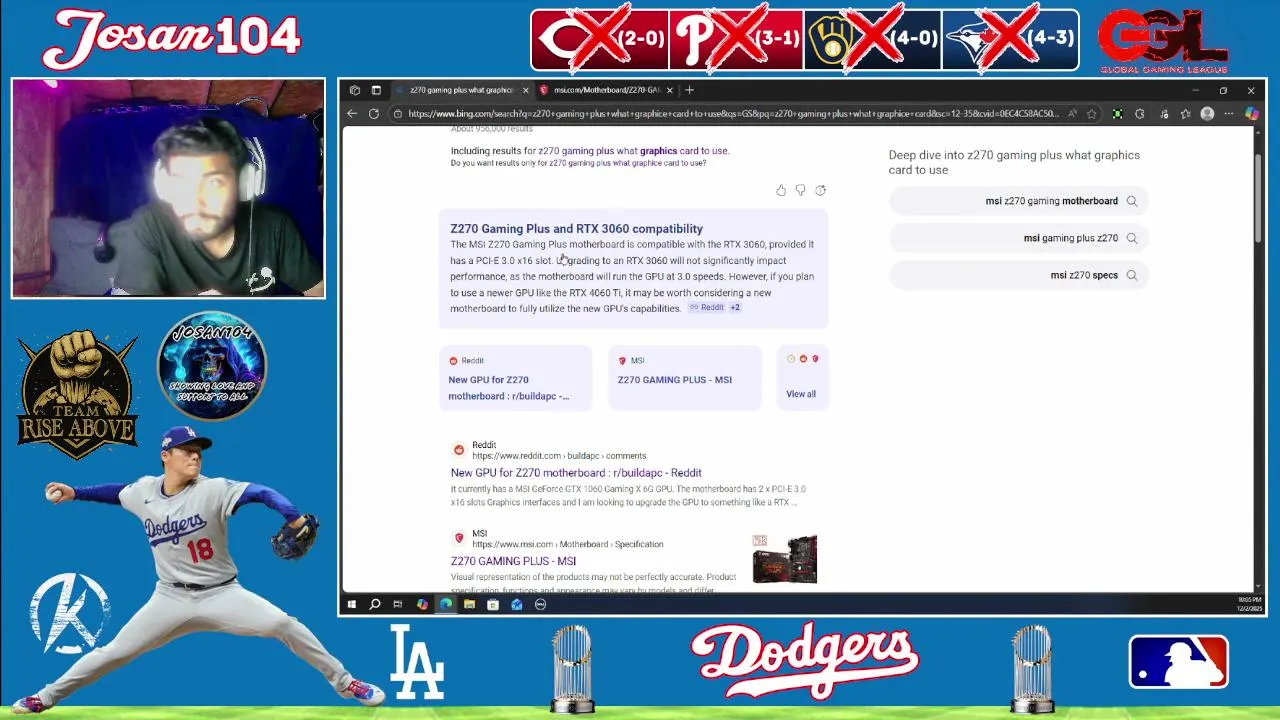
Task: Open Microsoft Edge from taskbar
Action: (x=446, y=604)
